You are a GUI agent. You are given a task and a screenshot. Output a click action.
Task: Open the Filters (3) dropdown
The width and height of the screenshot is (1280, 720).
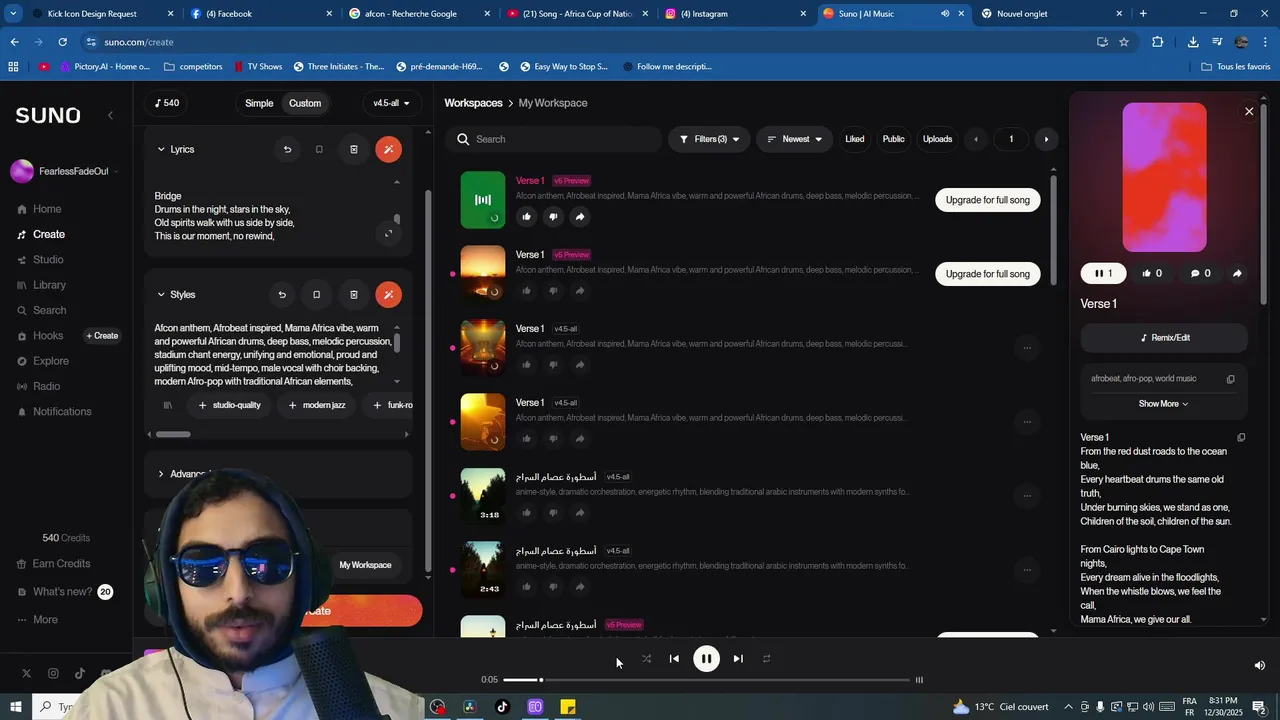tap(709, 139)
